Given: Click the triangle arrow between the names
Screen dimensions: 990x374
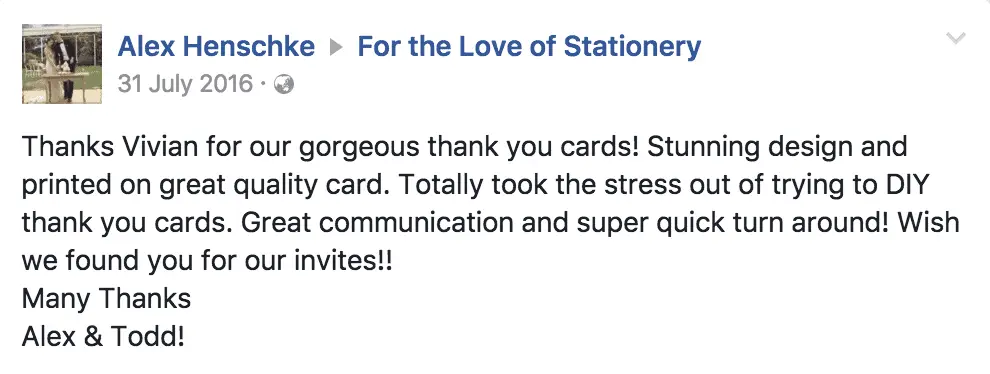Looking at the screenshot, I should pyautogui.click(x=337, y=47).
